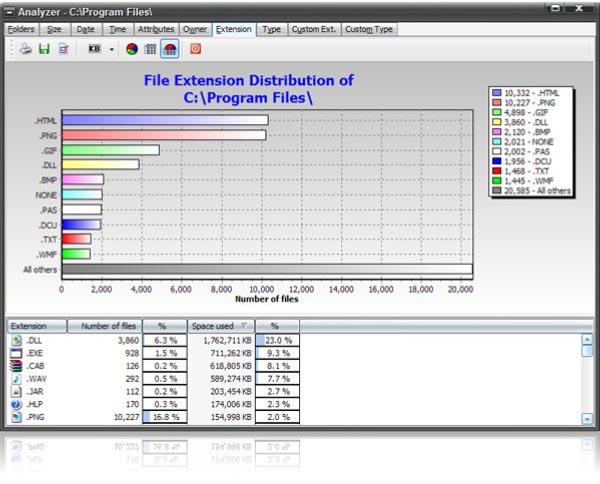Click the .CAB archive file icon
This screenshot has width=600, height=484.
tap(16, 367)
